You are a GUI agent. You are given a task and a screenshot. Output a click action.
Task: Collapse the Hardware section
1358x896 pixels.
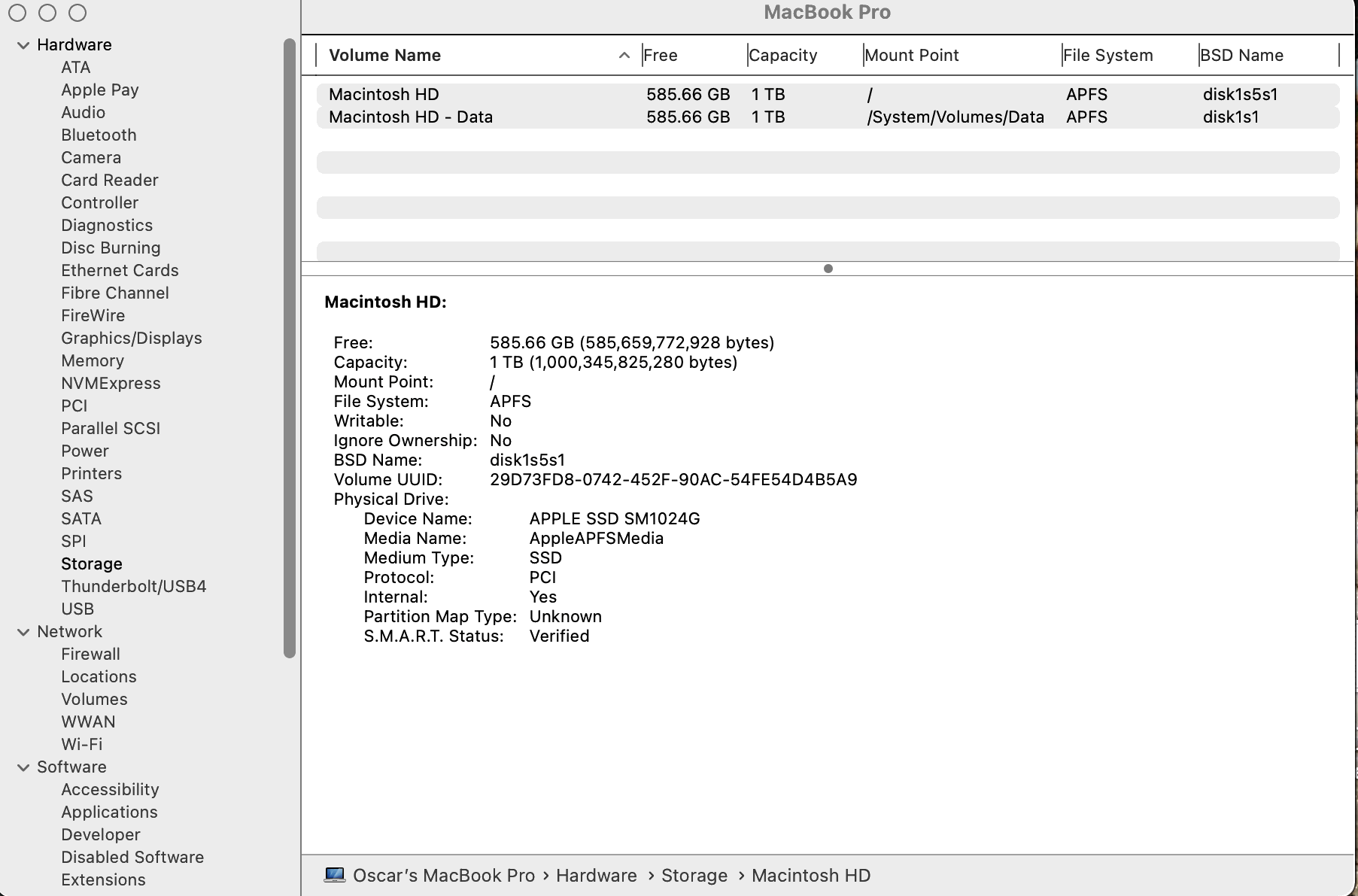coord(23,45)
